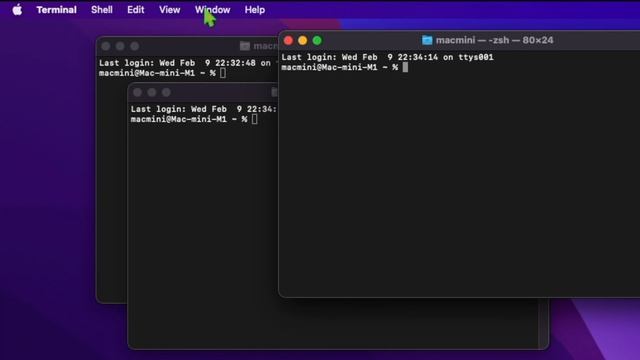Click the folder icon in front window title
This screenshot has width=640, height=360.
(x=427, y=40)
